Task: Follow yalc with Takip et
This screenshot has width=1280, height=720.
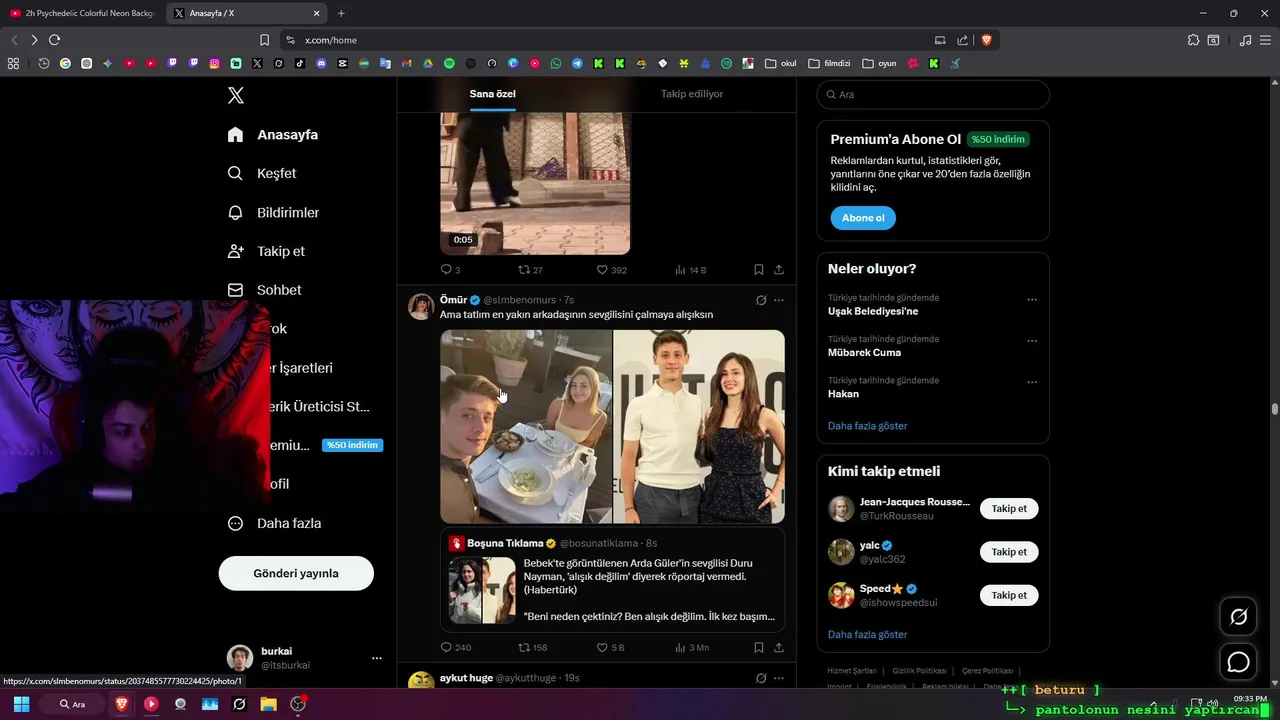Action: [1009, 552]
